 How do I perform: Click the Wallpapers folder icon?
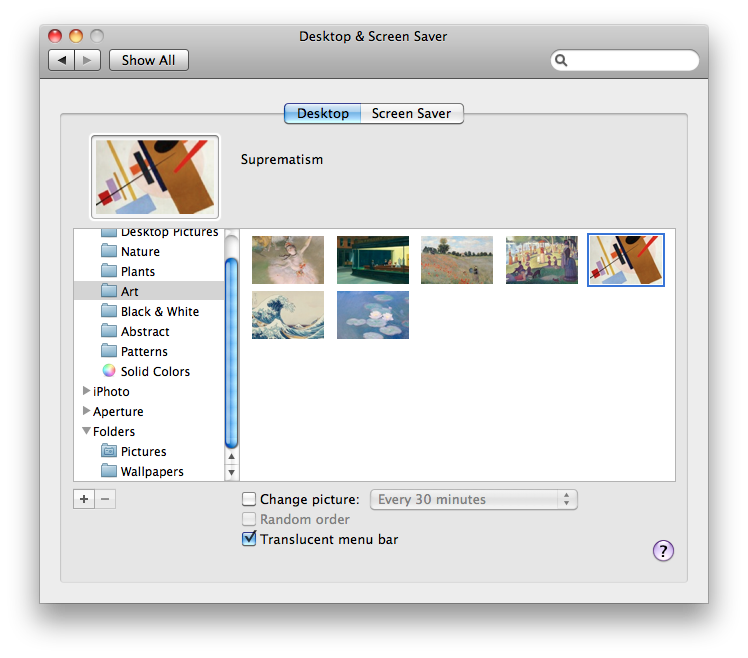point(109,470)
